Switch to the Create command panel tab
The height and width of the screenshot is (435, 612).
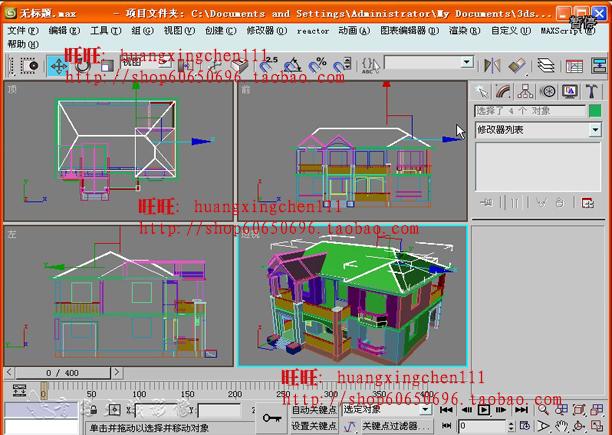pos(482,92)
